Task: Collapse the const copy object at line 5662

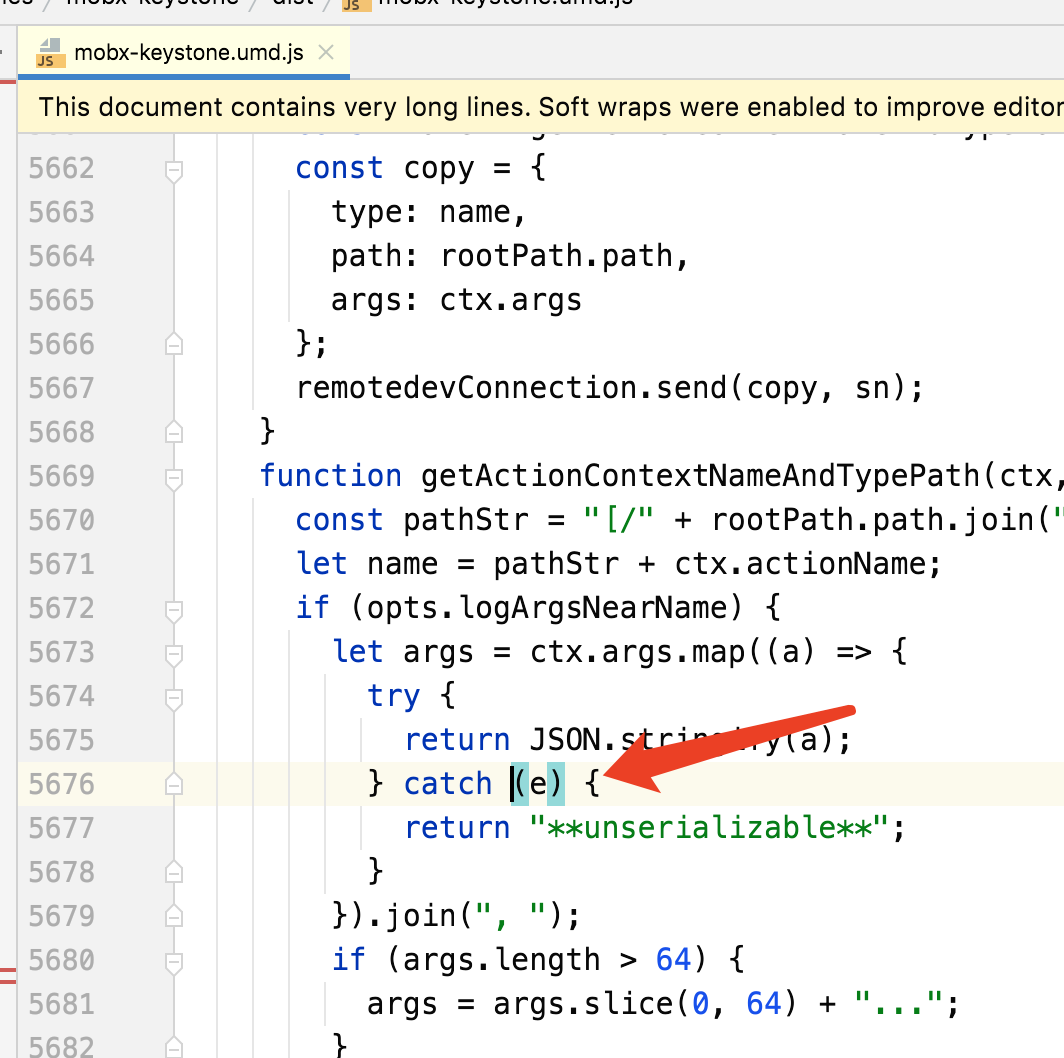Action: 173,168
